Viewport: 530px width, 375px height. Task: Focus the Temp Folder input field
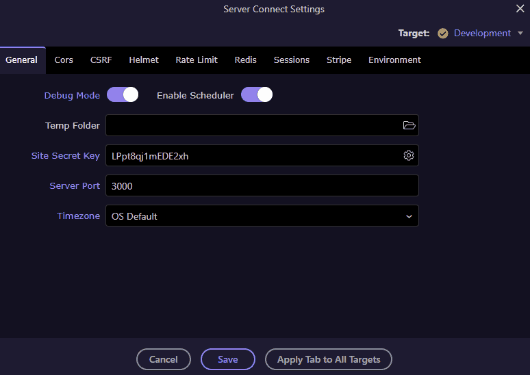point(262,125)
